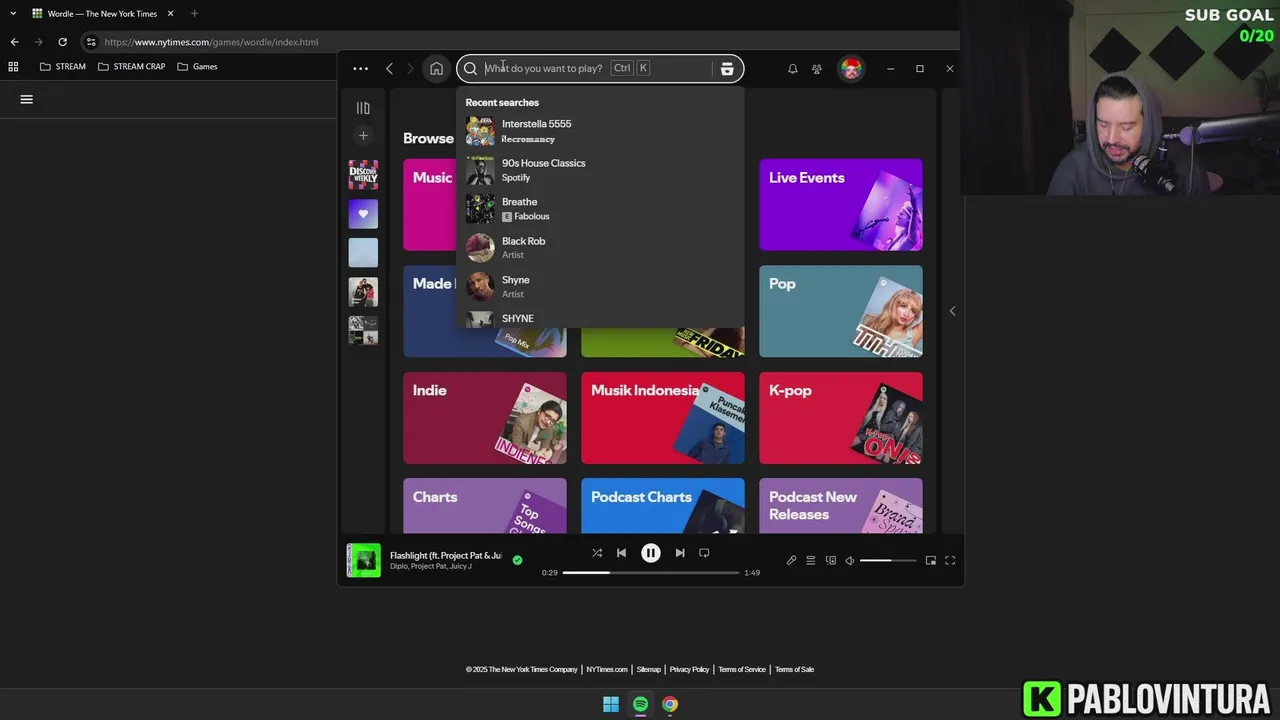Click browser back arrow
The image size is (1280, 720).
click(14, 42)
